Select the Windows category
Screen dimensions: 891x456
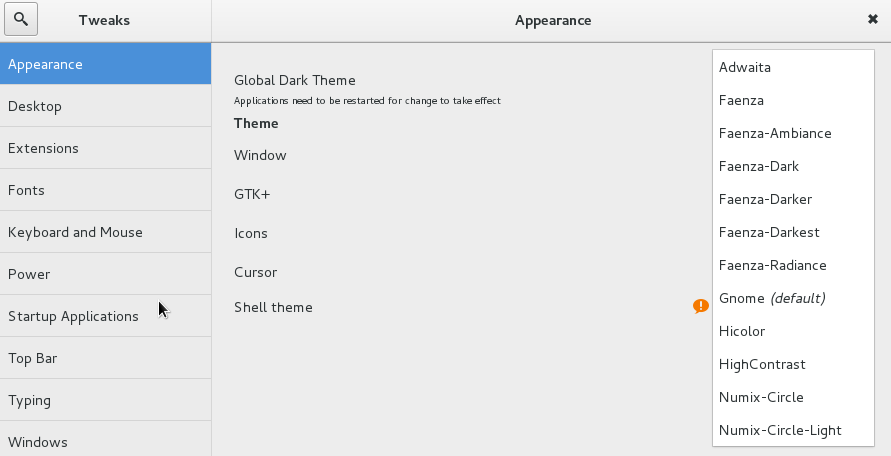106,439
